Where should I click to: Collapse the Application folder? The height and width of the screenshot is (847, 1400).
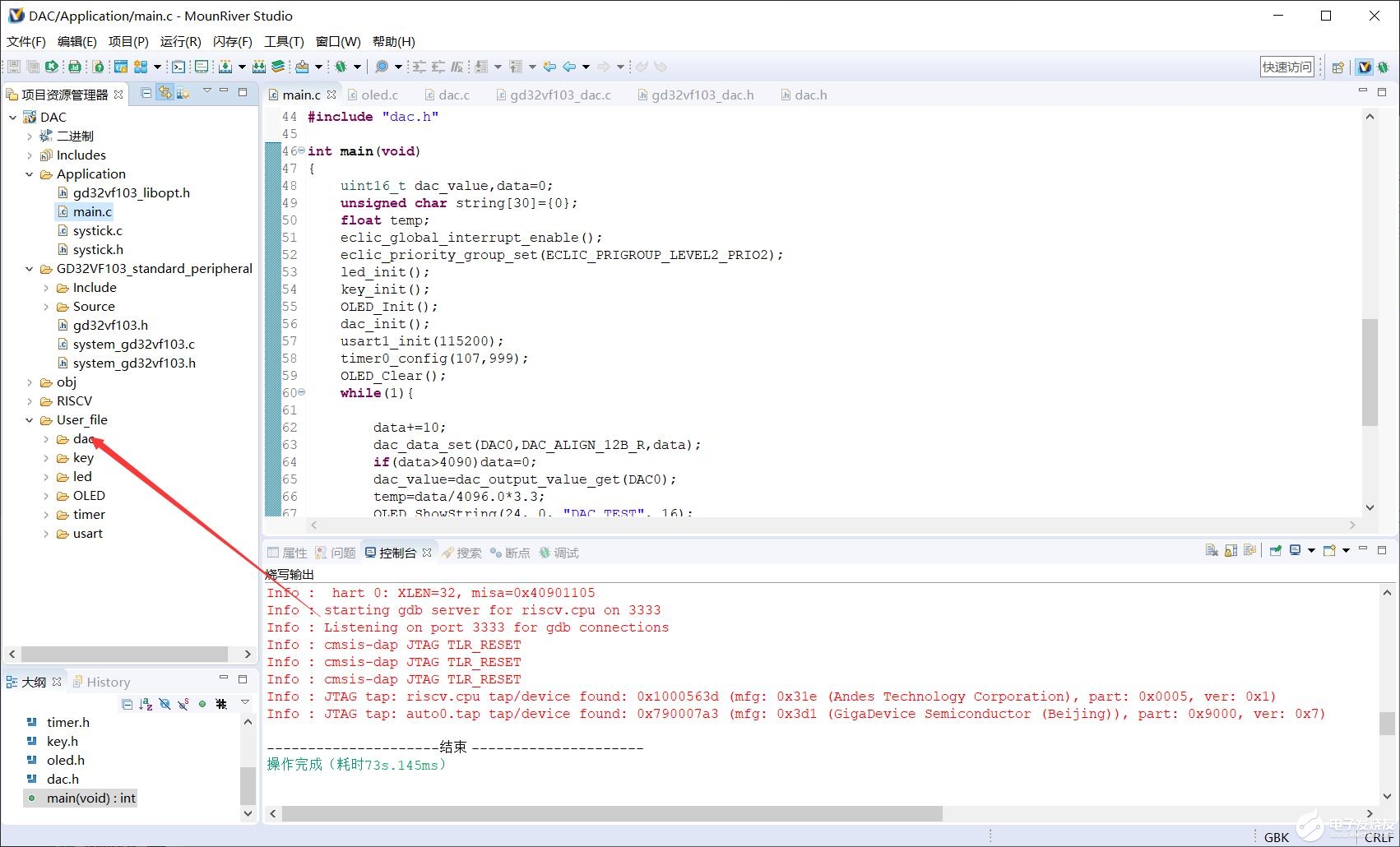tap(30, 174)
